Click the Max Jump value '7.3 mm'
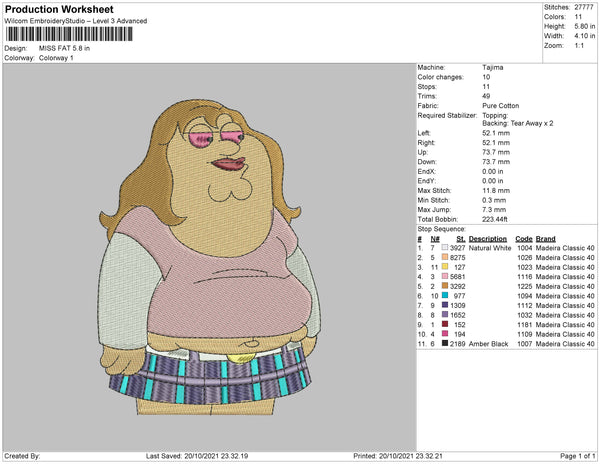 (494, 210)
